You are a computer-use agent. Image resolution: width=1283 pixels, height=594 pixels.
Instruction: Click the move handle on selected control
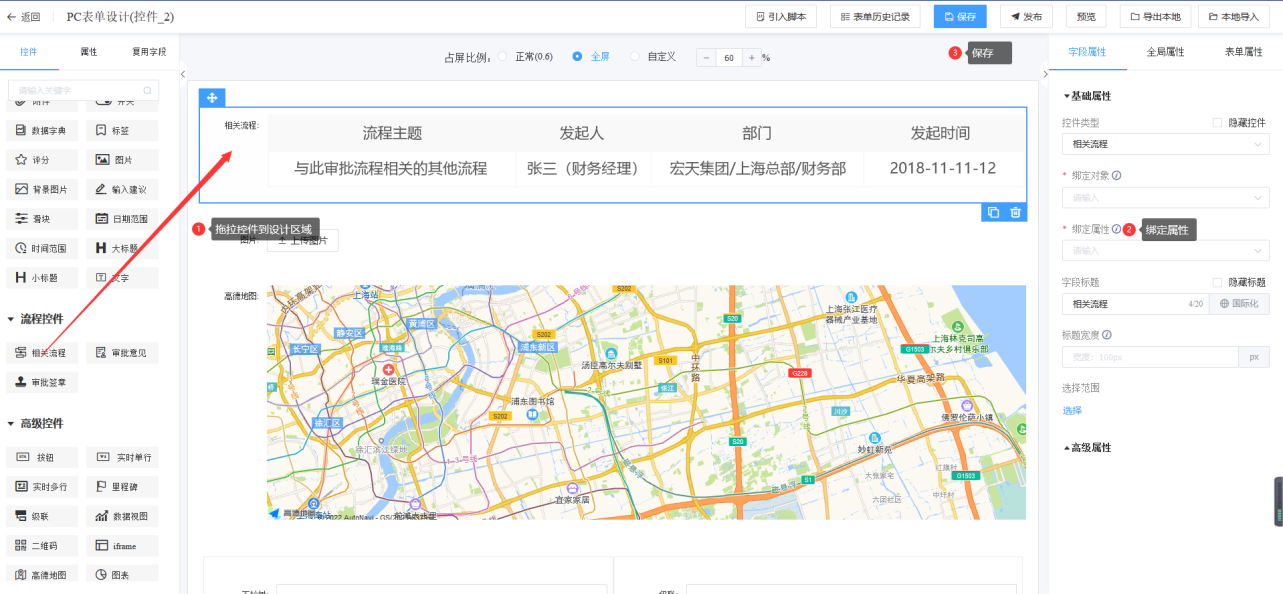point(212,97)
